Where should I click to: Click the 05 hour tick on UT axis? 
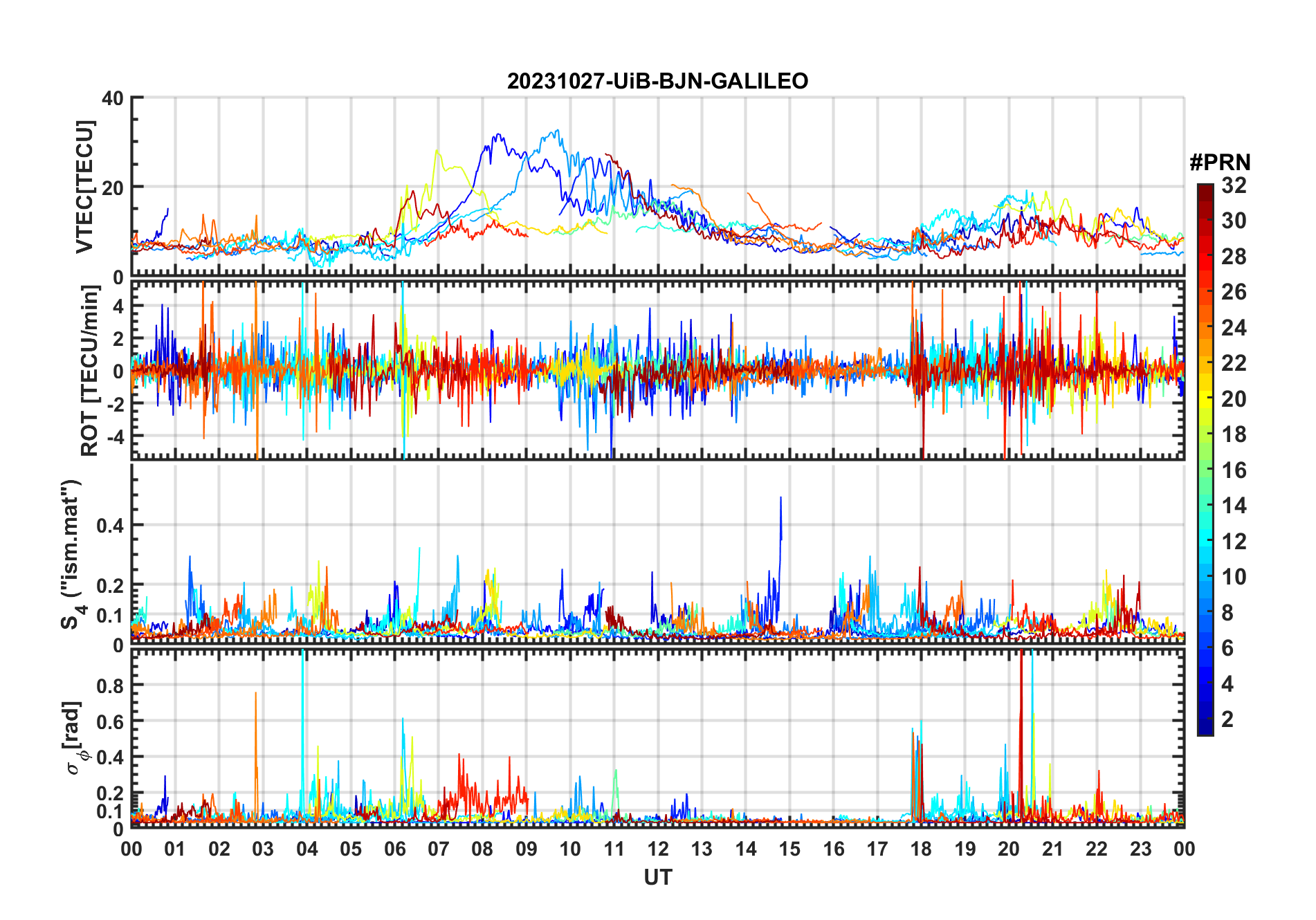click(351, 849)
